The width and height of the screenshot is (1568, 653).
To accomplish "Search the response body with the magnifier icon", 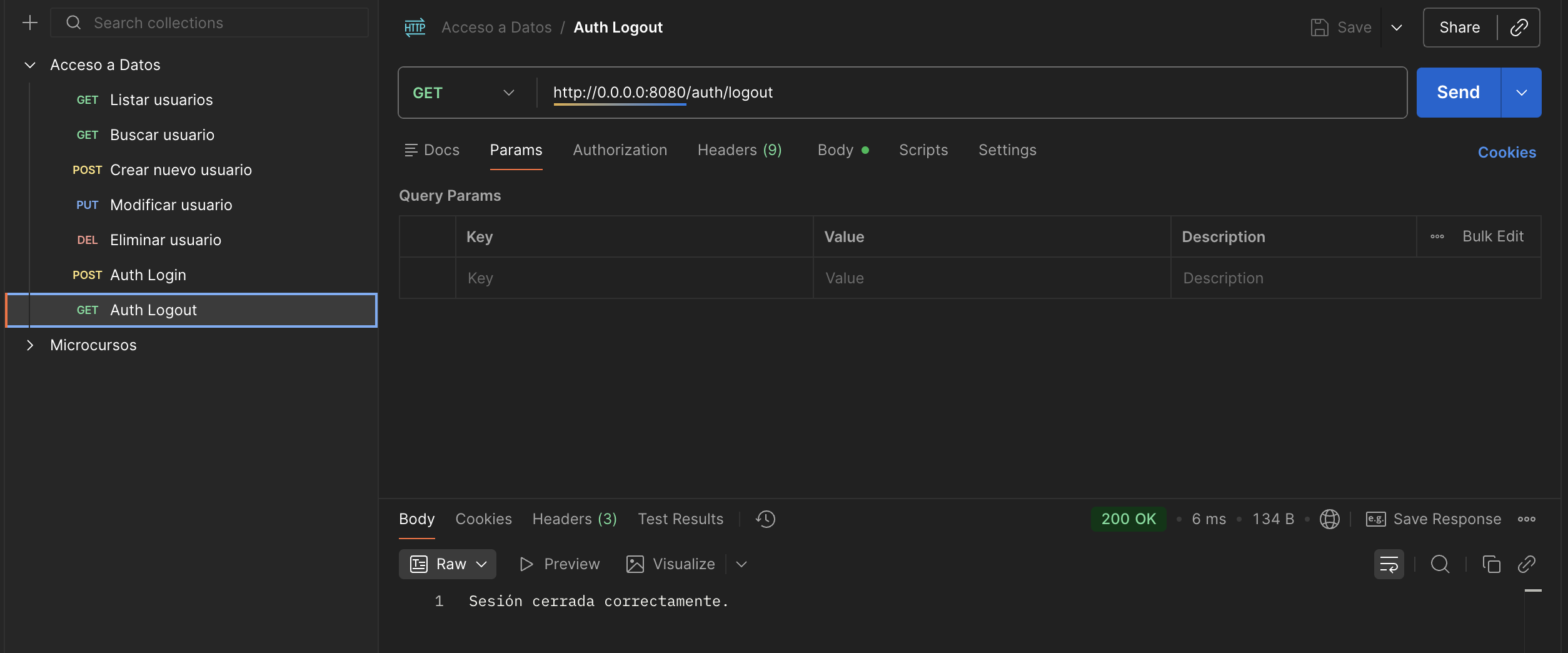I will coord(1440,564).
